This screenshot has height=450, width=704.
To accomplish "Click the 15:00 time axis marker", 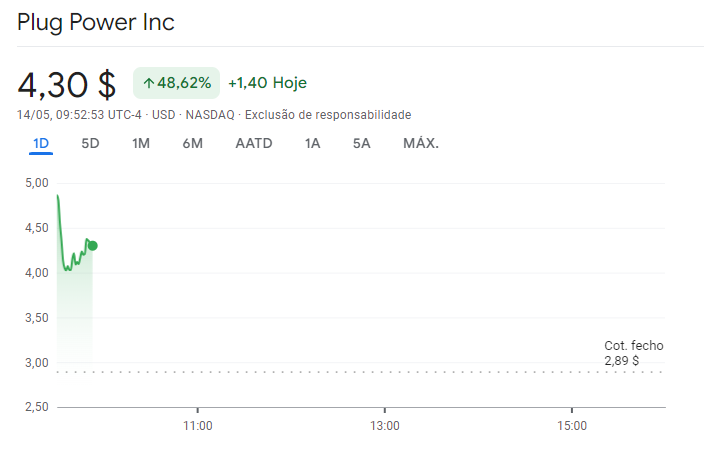I will (x=572, y=426).
